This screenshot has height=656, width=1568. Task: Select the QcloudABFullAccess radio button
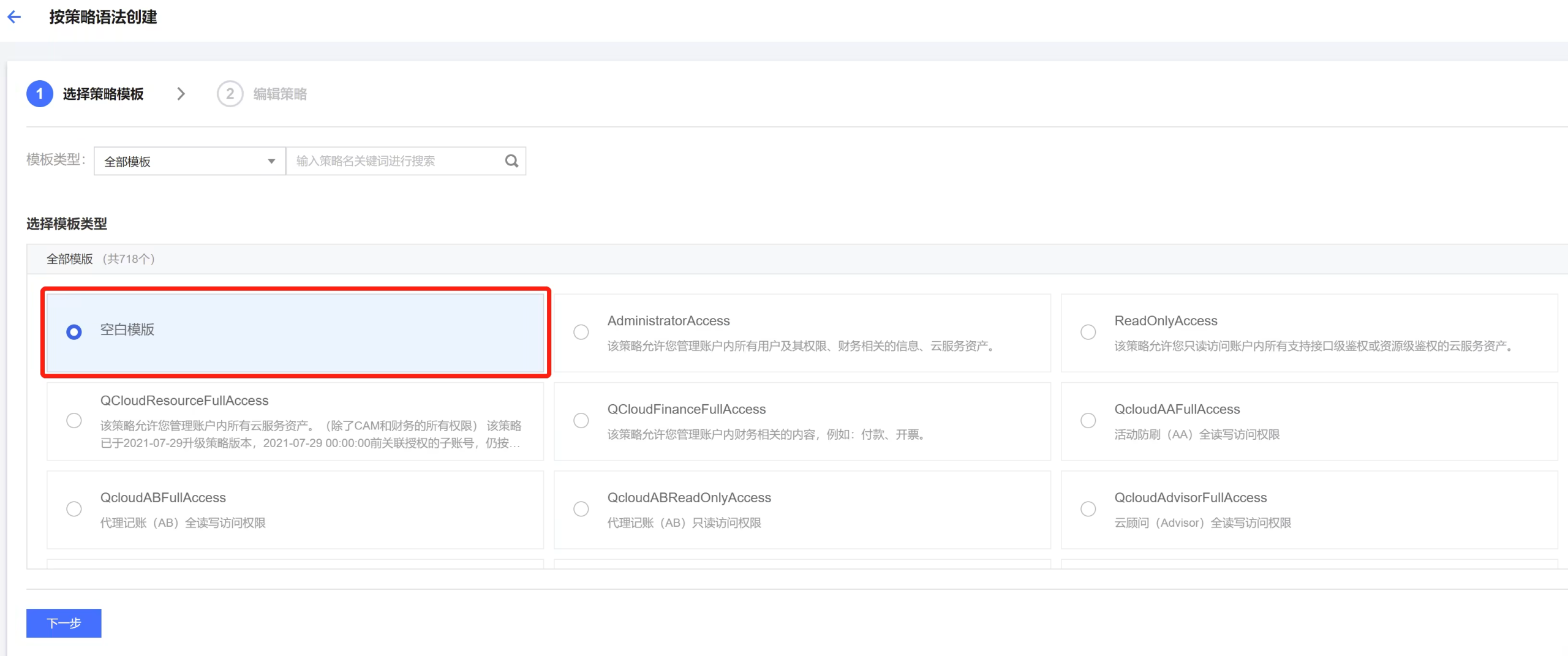point(74,509)
